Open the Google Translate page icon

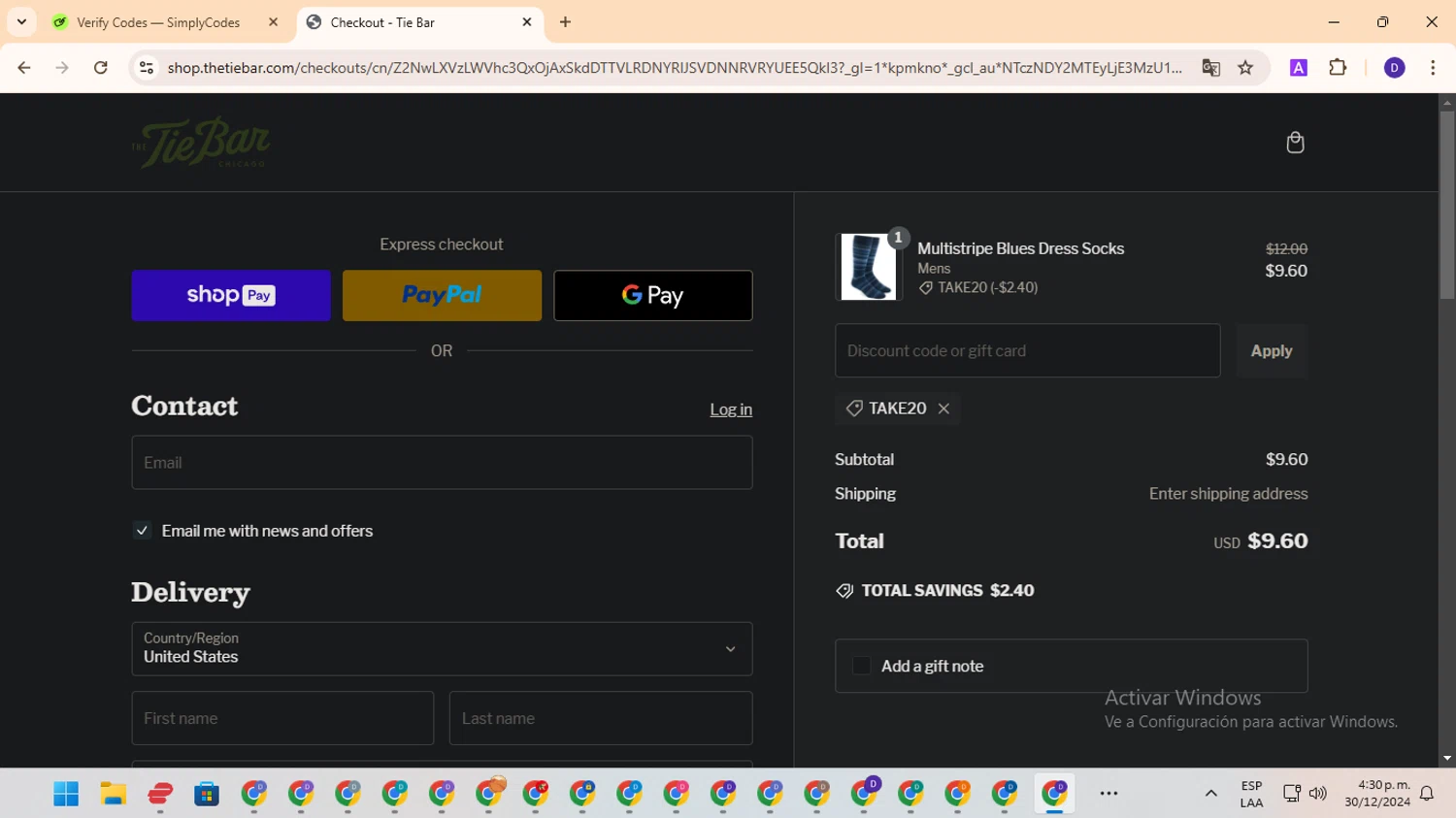1210,68
